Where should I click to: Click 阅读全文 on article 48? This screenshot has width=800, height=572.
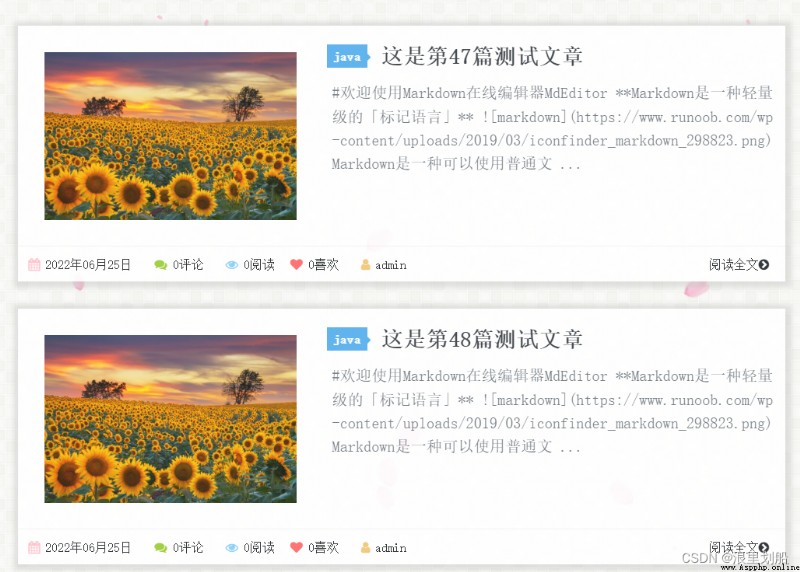[x=739, y=547]
